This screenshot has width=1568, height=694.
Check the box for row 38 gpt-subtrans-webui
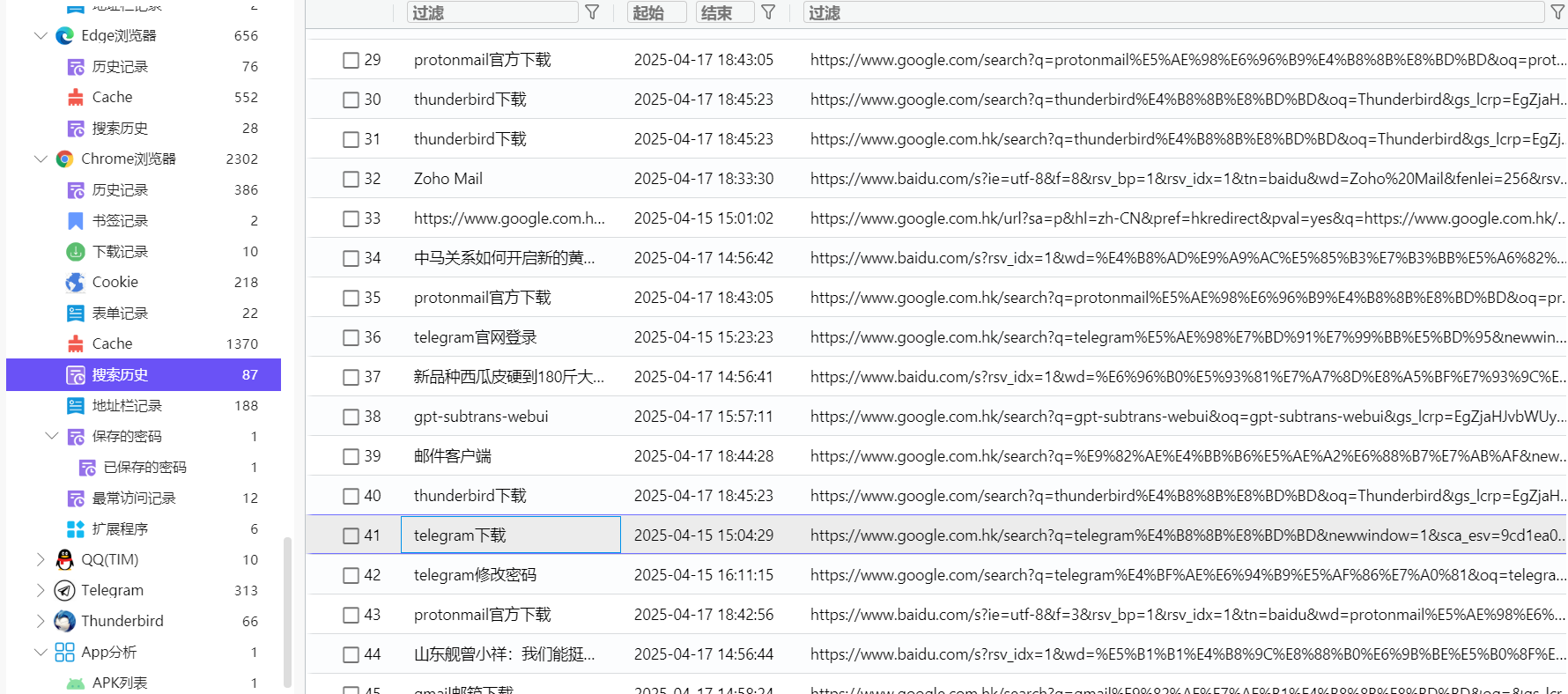[351, 417]
